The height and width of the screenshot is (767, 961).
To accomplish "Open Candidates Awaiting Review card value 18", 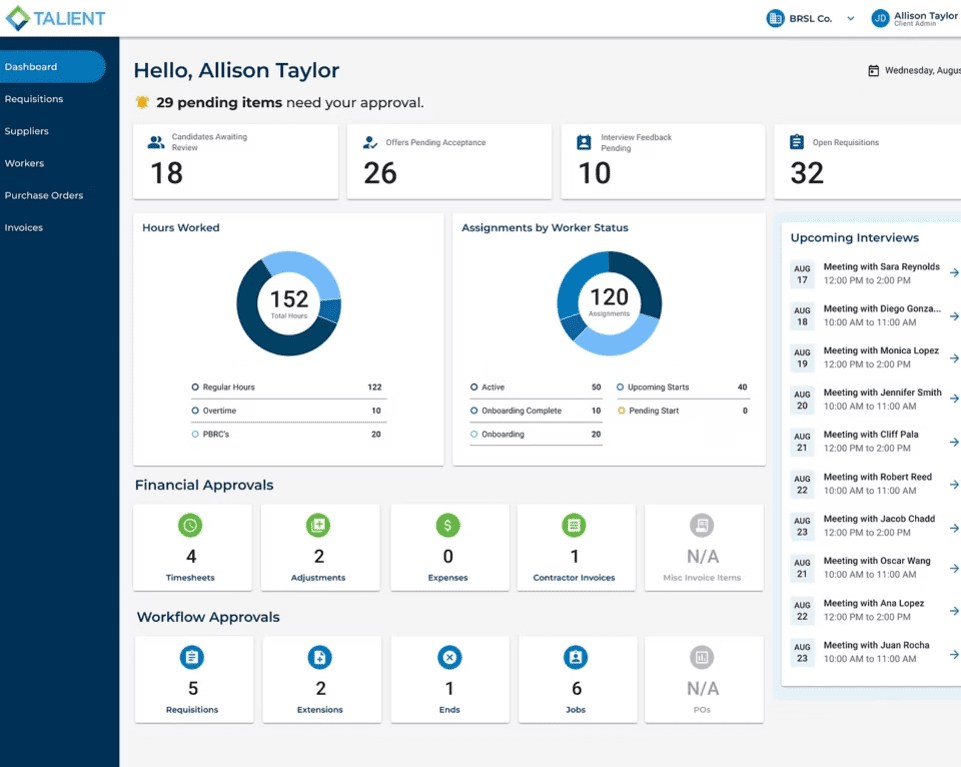I will [x=166, y=173].
